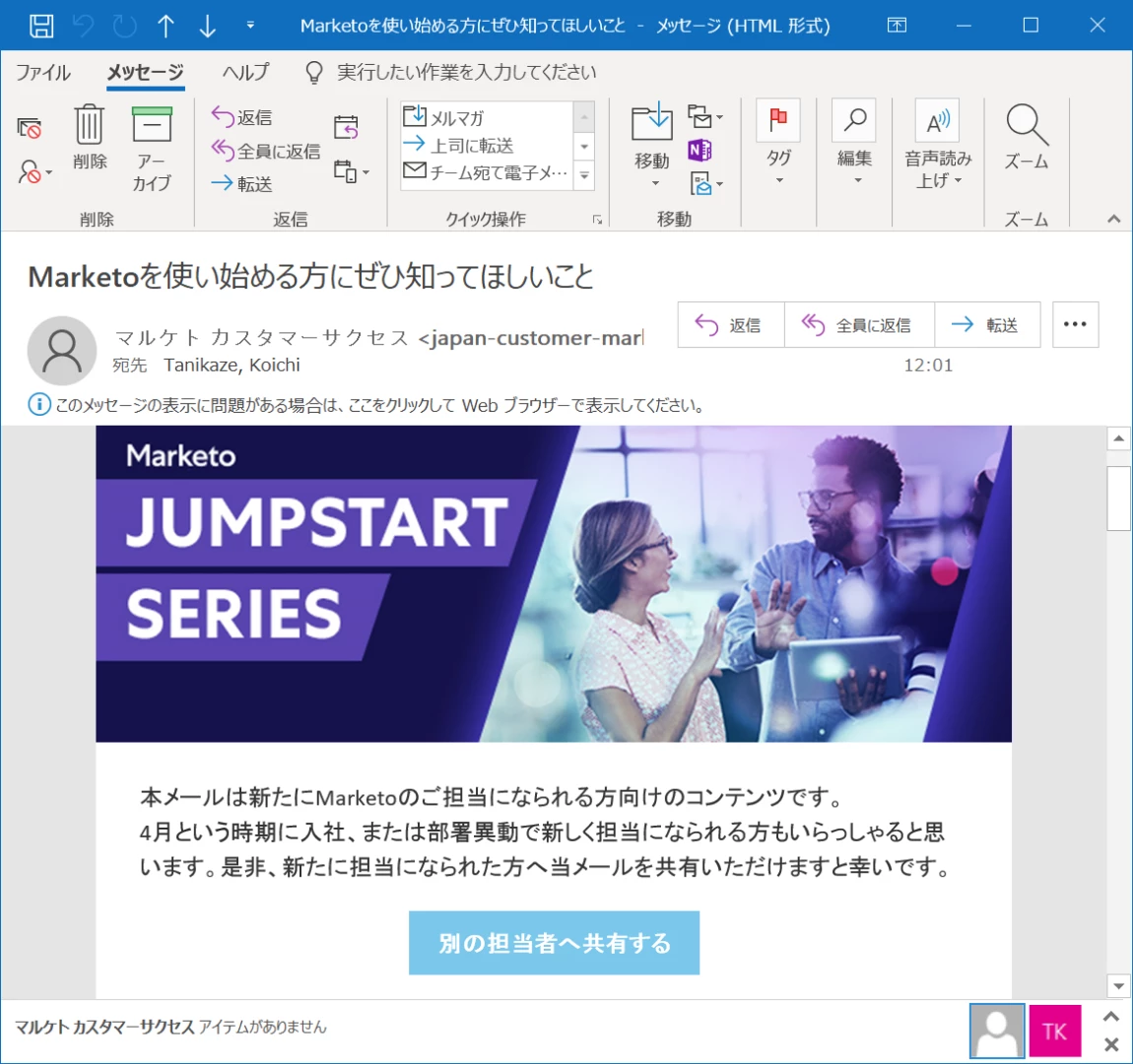
Task: Open the ヘルプ tab
Action: pyautogui.click(x=245, y=72)
